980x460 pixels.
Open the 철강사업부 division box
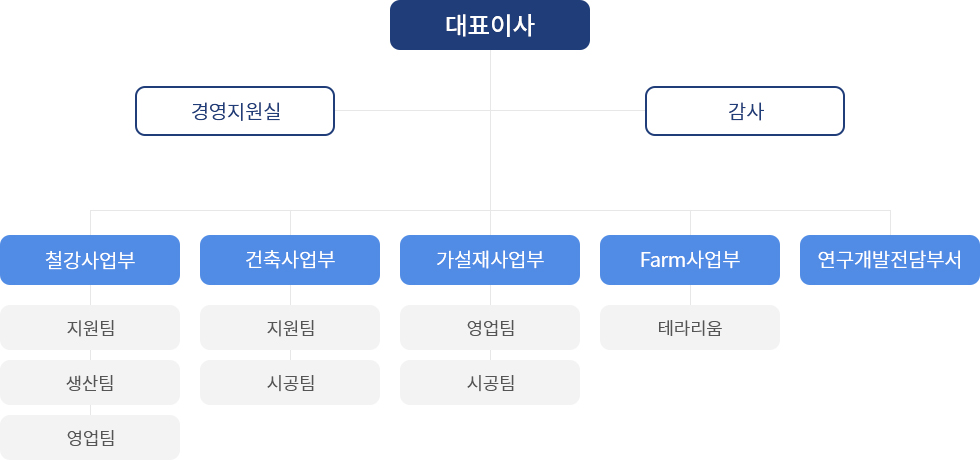click(90, 260)
